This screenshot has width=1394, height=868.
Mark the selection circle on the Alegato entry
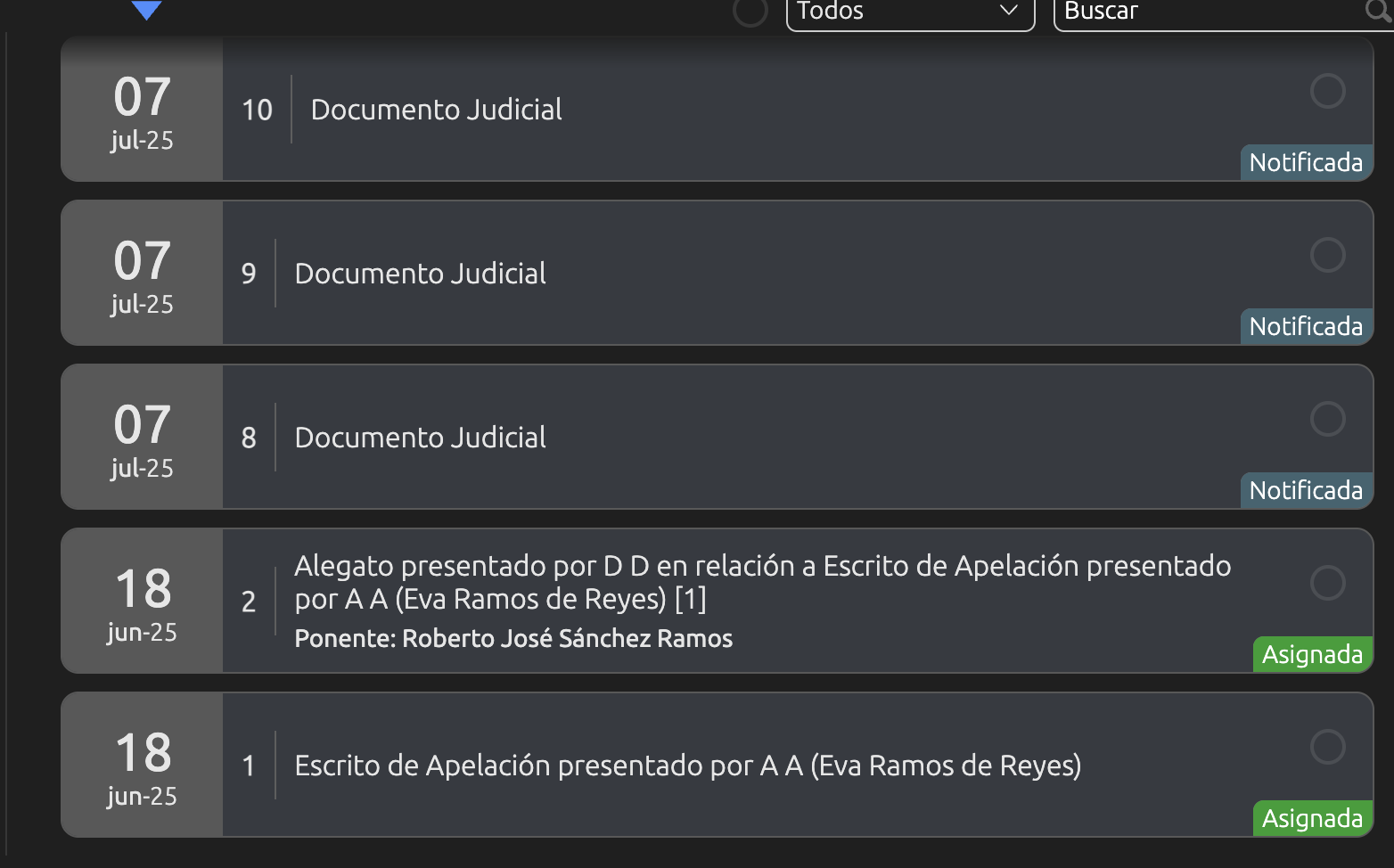point(1327,583)
